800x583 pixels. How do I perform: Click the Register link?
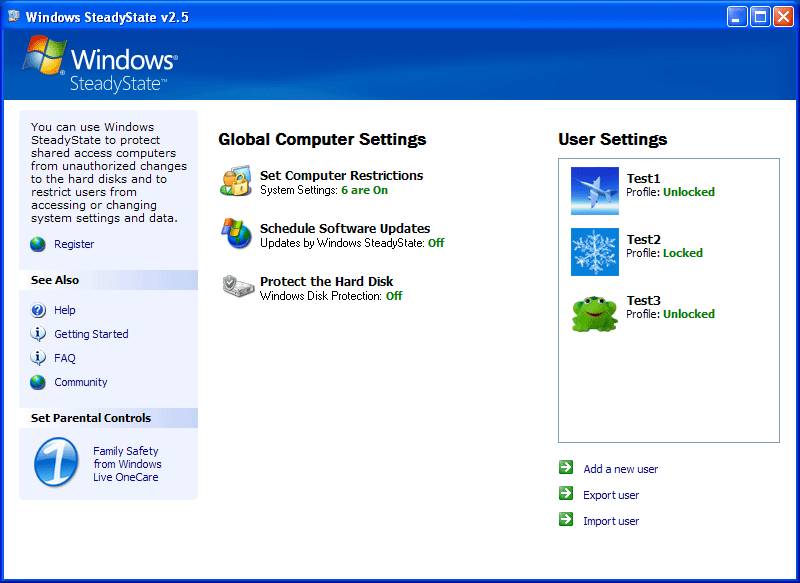coord(74,244)
